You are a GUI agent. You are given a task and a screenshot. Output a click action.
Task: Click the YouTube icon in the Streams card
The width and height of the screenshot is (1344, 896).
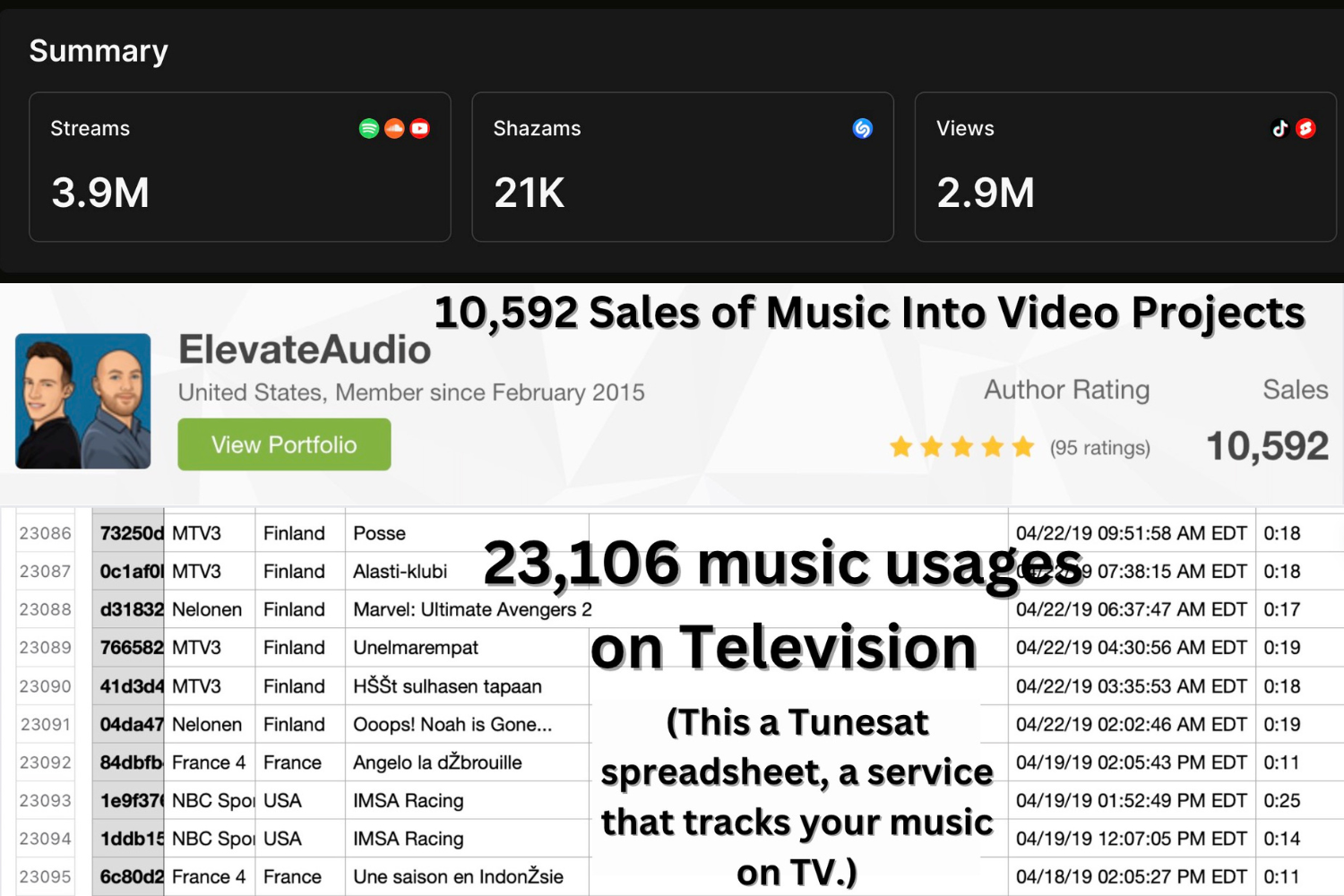419,128
